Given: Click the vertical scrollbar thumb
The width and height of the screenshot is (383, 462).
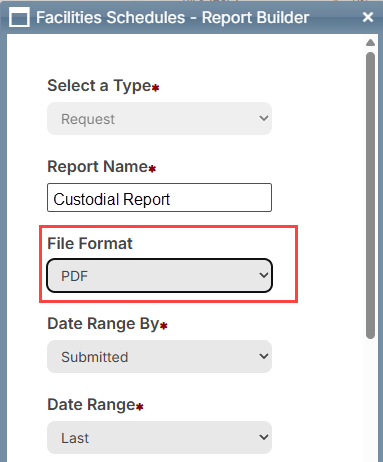Looking at the screenshot, I should [370, 196].
